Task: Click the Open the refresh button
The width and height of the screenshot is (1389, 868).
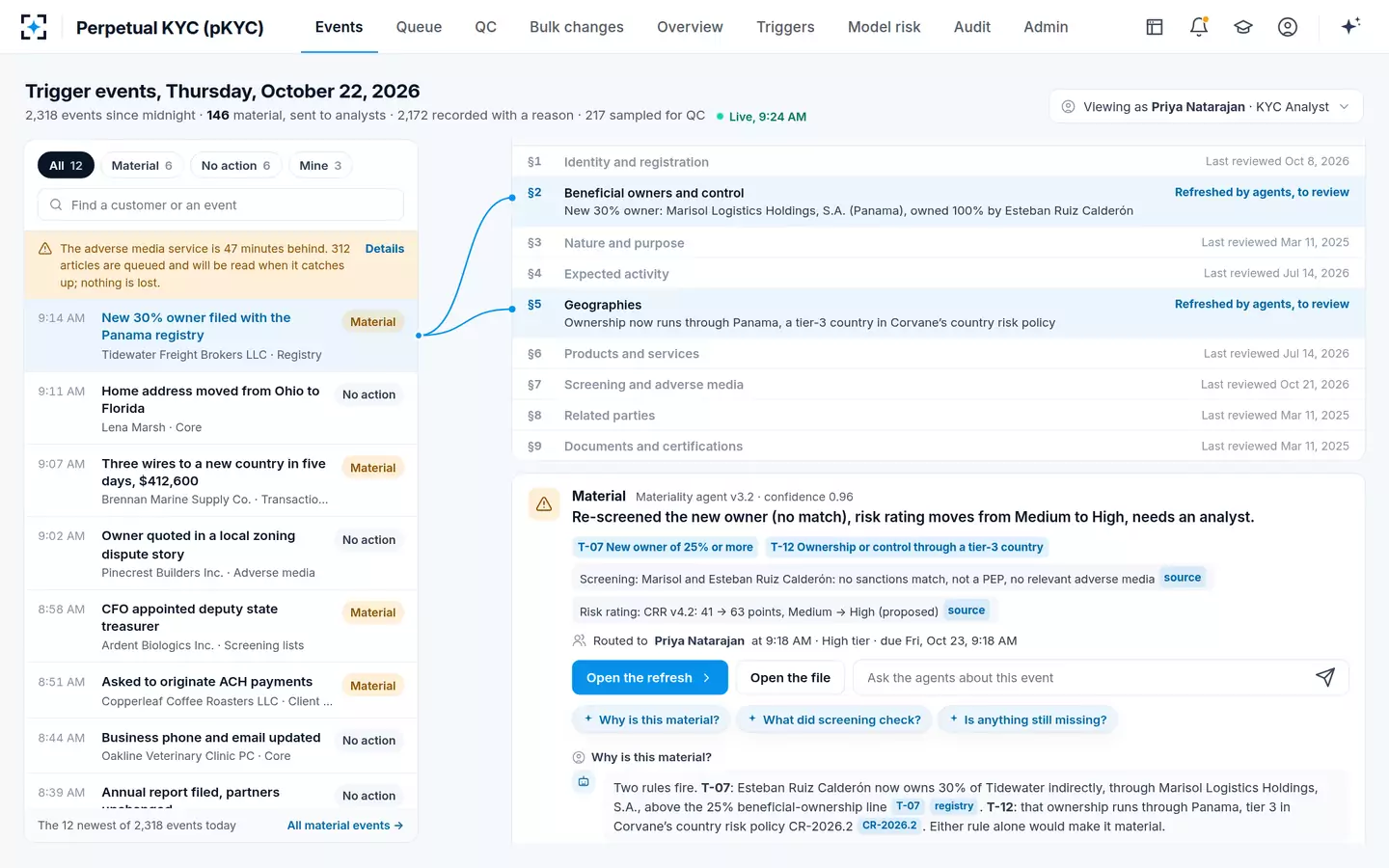Action: tap(649, 678)
